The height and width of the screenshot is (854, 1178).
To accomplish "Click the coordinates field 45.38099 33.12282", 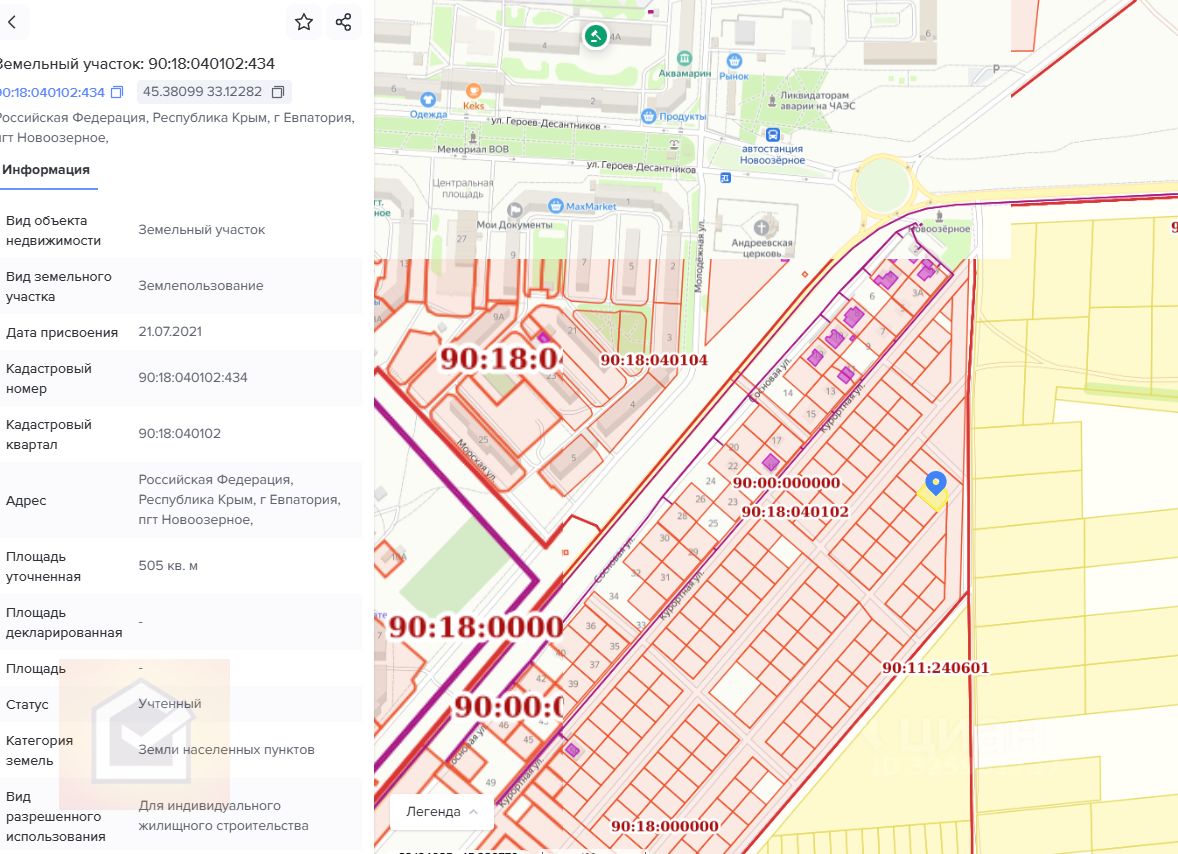I will [213, 92].
